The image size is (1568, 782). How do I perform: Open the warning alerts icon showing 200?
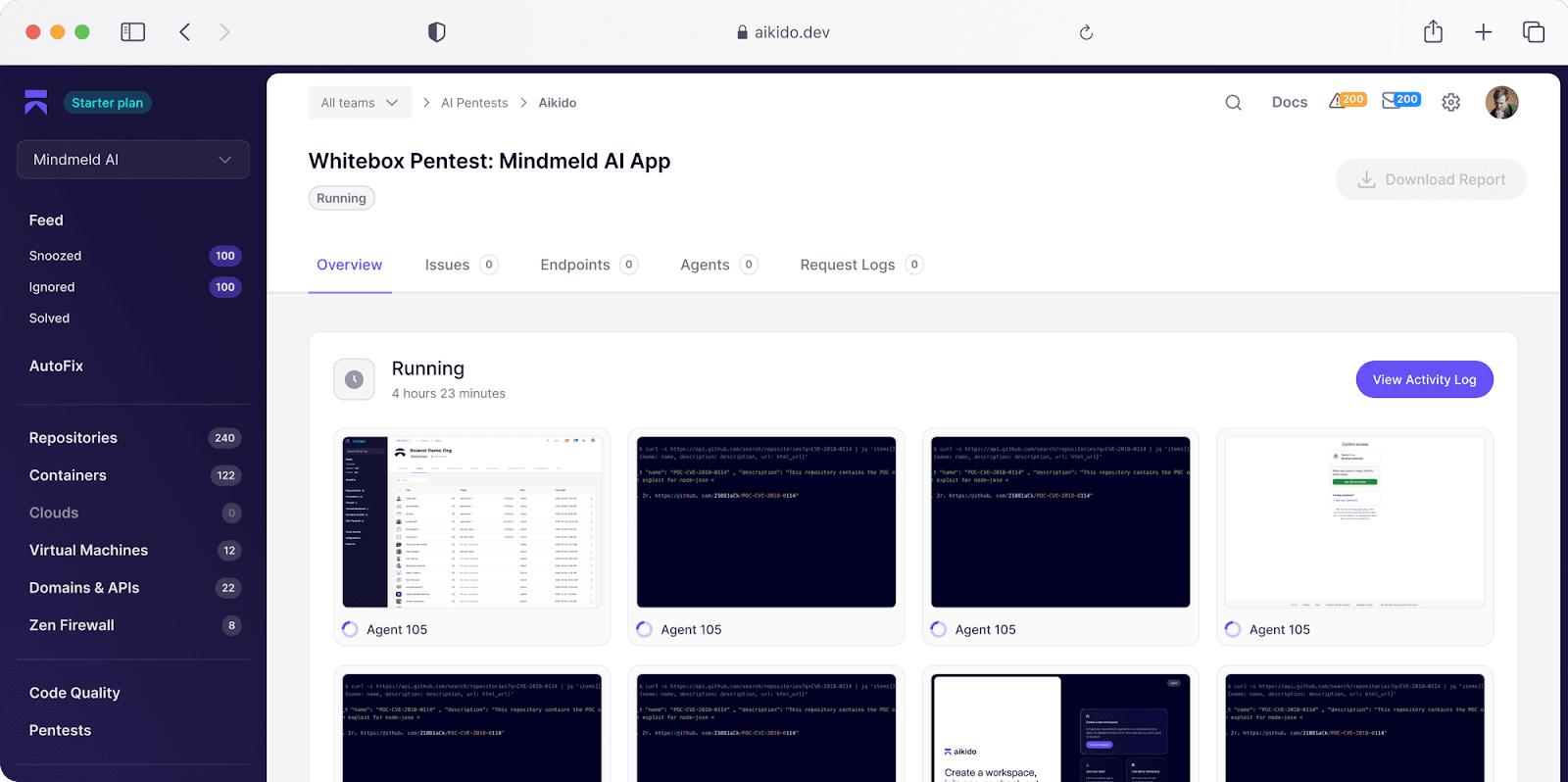pyautogui.click(x=1347, y=100)
